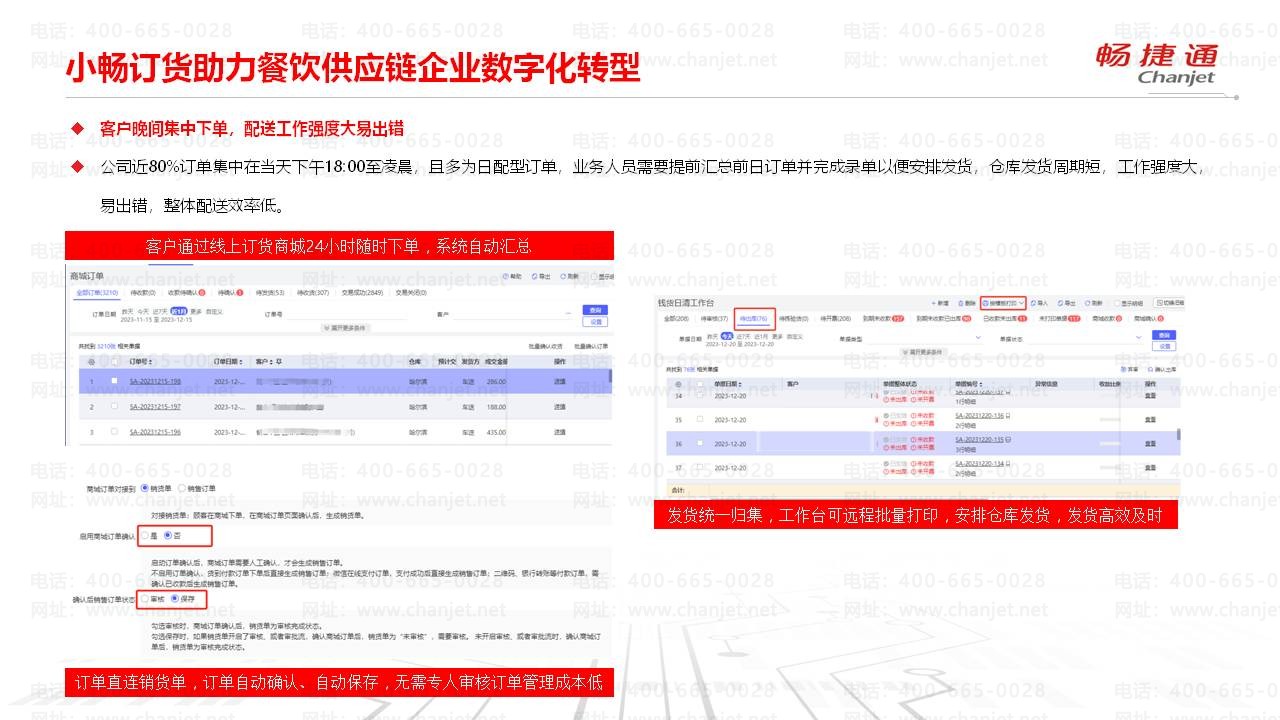Sort by 订单日期 column header
The width and height of the screenshot is (1280, 720).
228,361
